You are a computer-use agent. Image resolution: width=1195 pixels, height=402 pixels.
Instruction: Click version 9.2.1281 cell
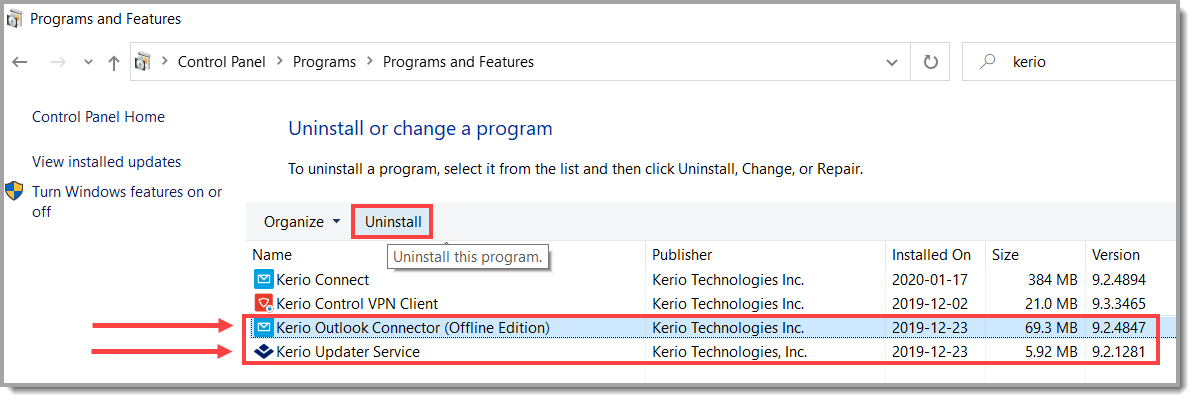[1119, 352]
